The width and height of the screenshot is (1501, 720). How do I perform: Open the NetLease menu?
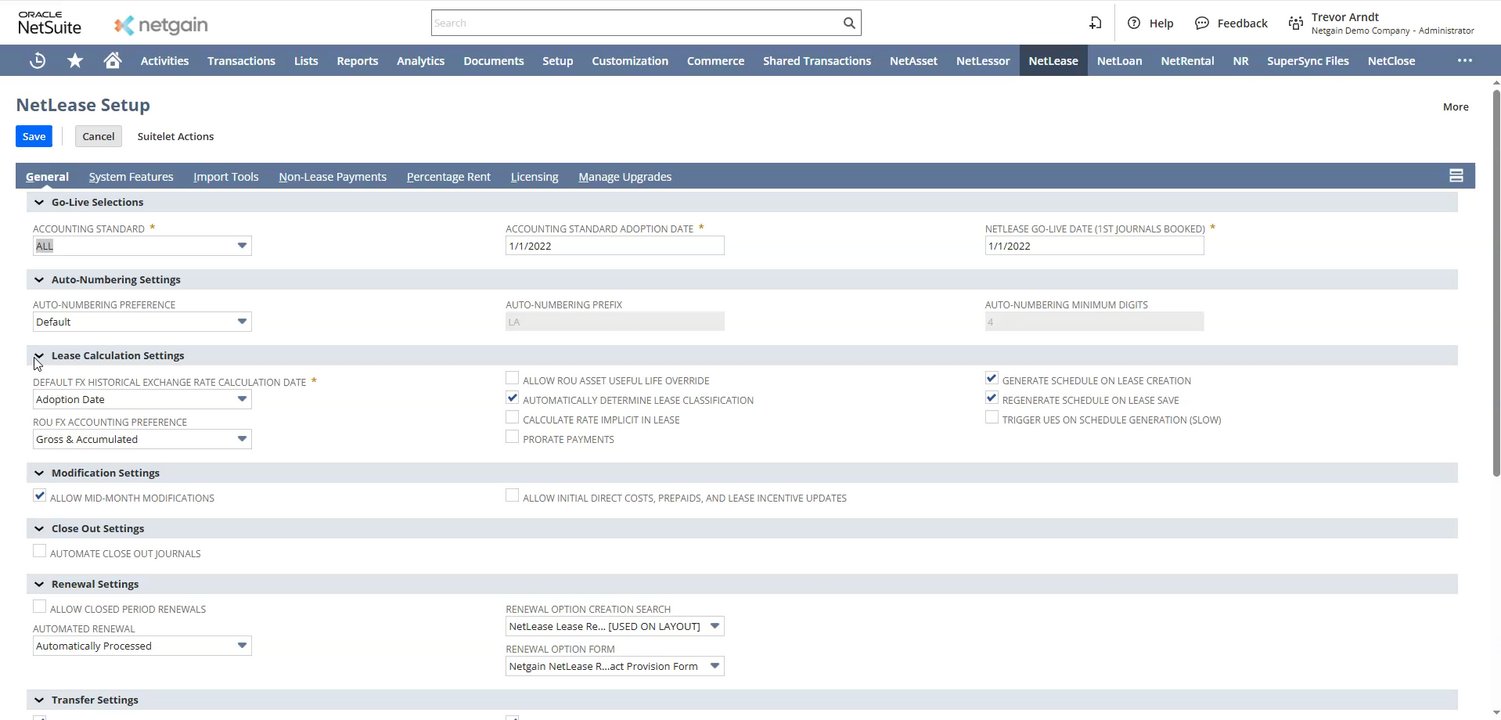pyautogui.click(x=1053, y=61)
